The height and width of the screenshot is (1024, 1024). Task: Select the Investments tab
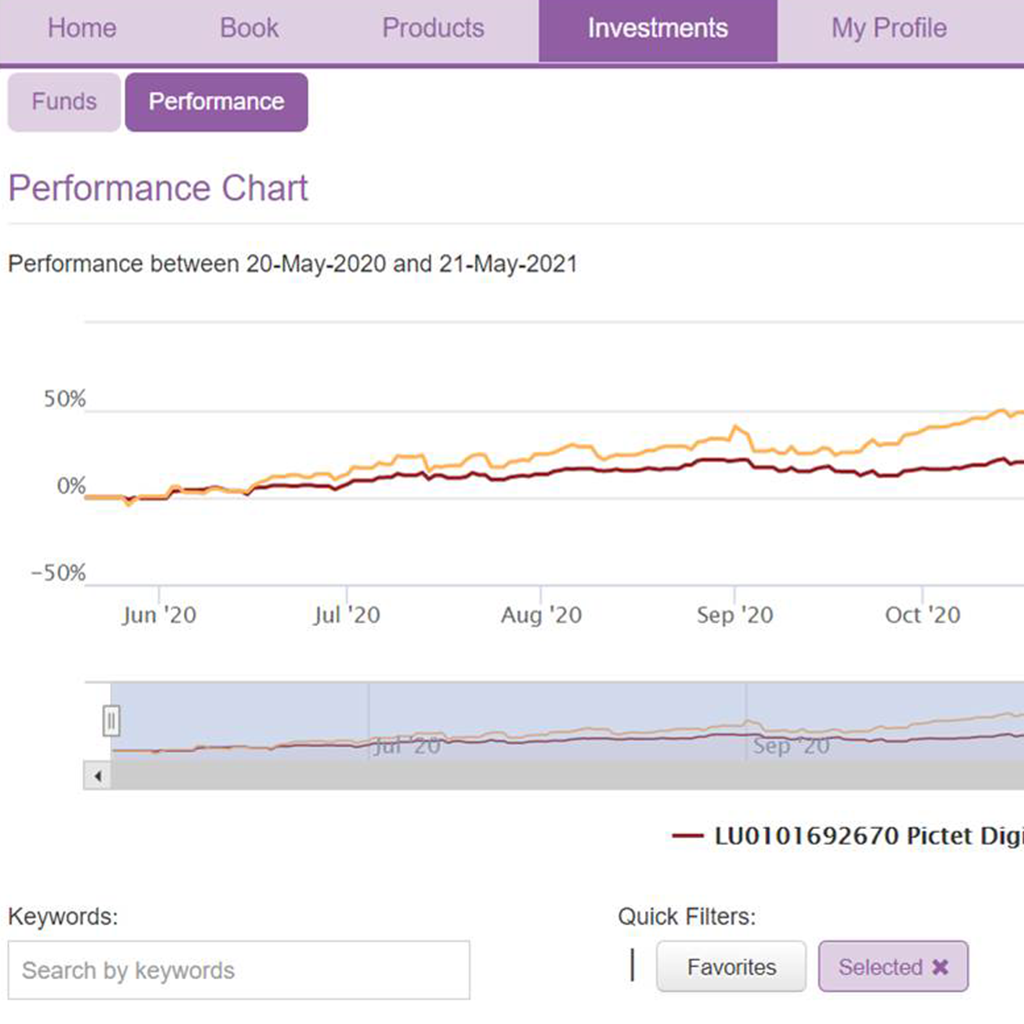(x=657, y=30)
